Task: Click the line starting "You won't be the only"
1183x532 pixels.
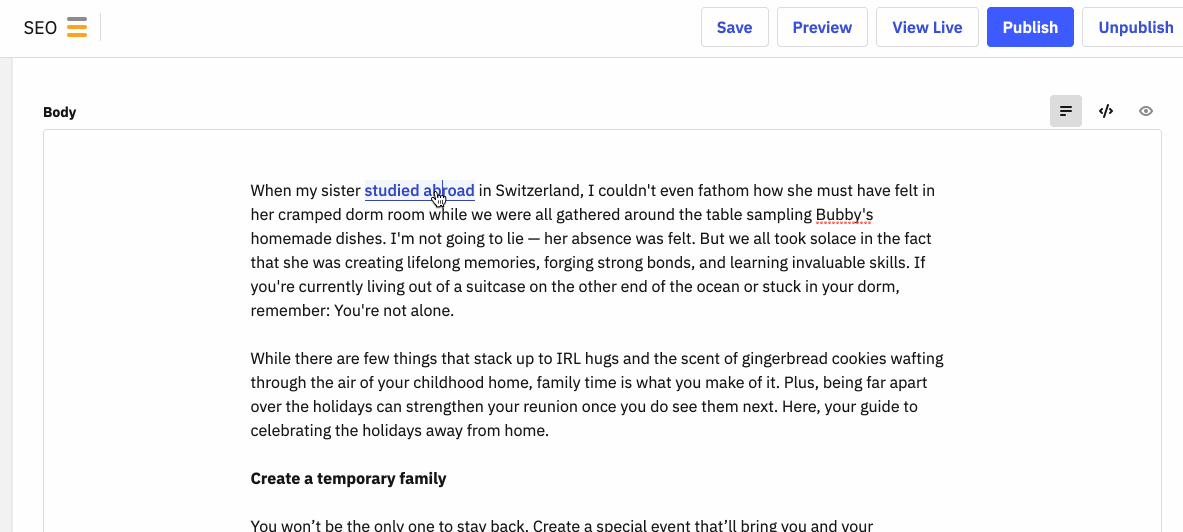Action: tap(561, 525)
